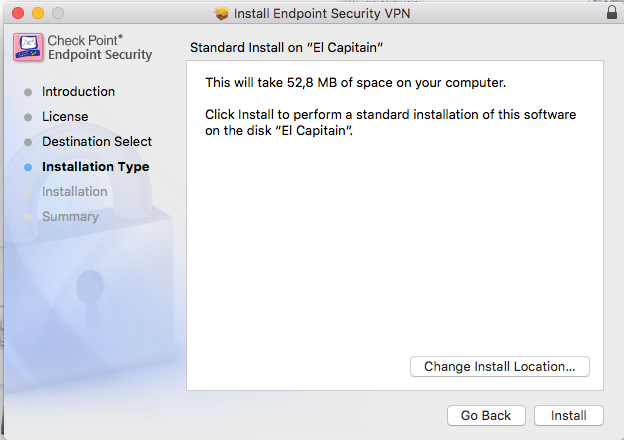Select the License step

(65, 117)
